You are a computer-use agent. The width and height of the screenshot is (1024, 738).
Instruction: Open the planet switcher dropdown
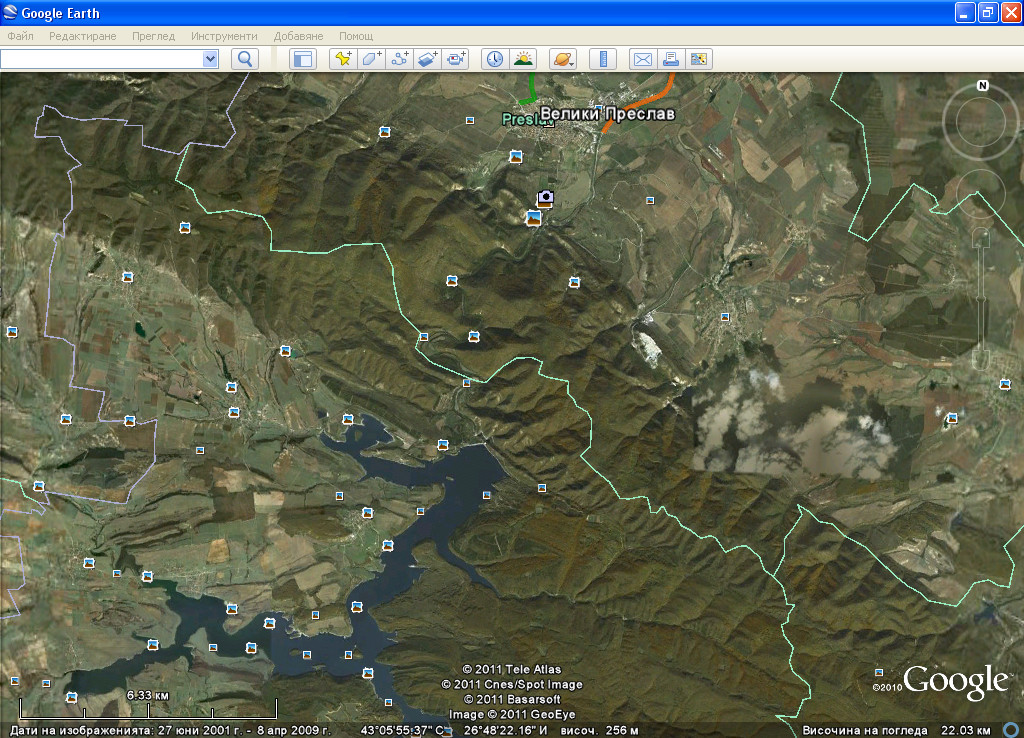click(562, 59)
